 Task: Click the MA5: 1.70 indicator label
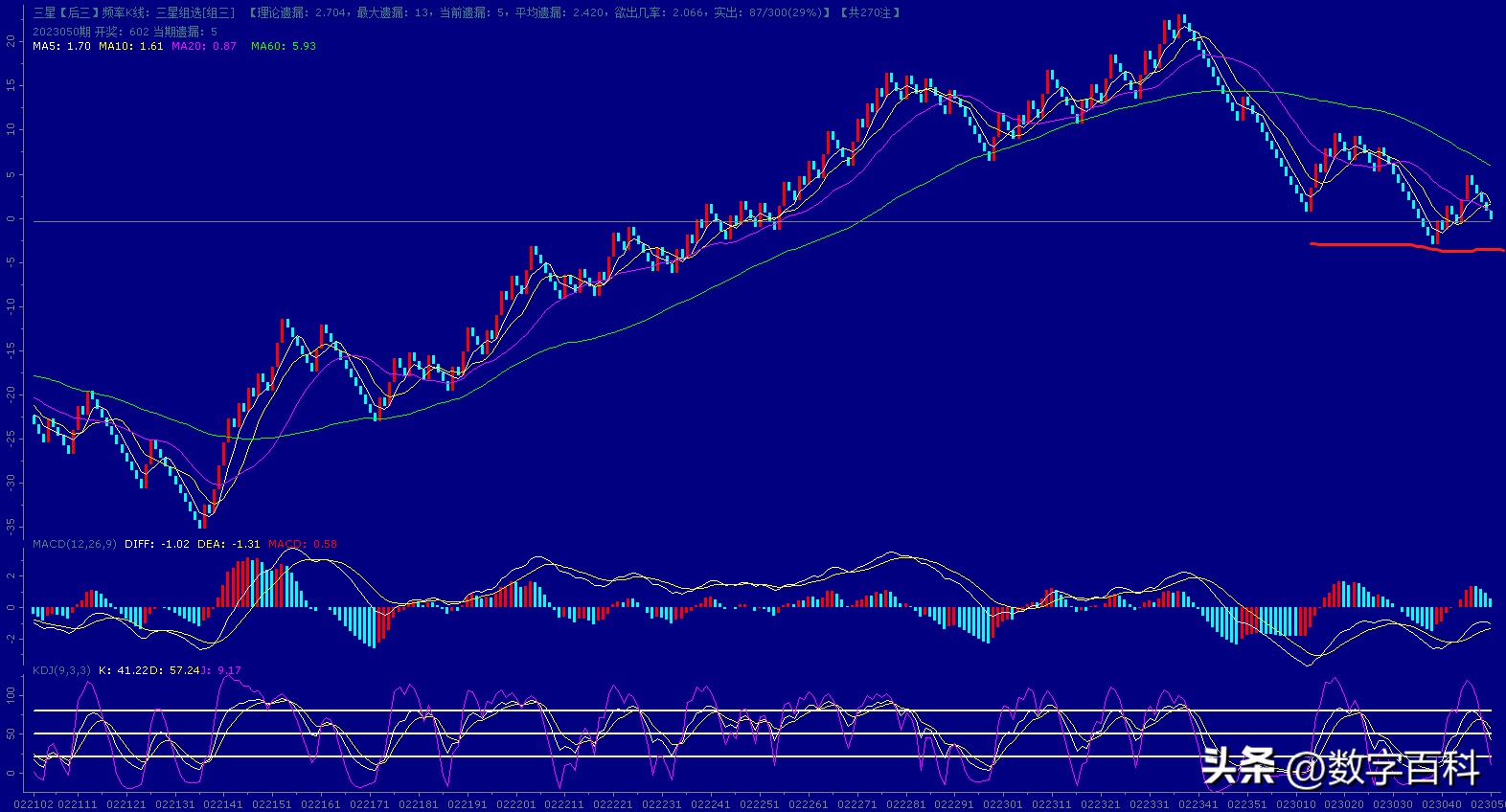coord(61,46)
